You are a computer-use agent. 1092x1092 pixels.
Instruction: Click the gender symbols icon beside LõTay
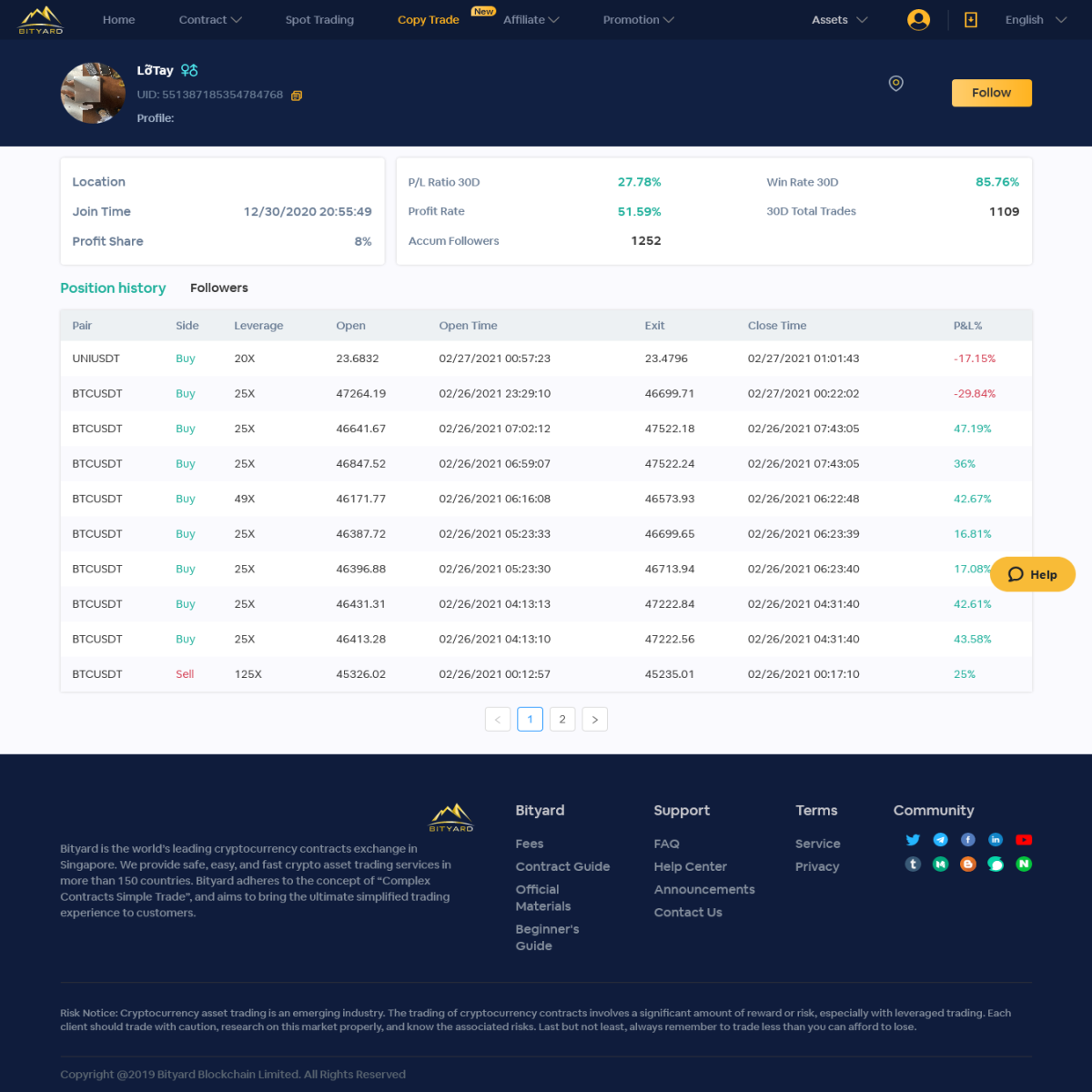(189, 70)
